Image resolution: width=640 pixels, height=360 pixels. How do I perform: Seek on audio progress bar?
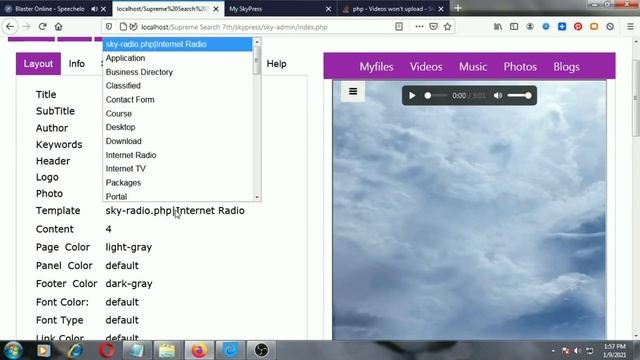436,96
